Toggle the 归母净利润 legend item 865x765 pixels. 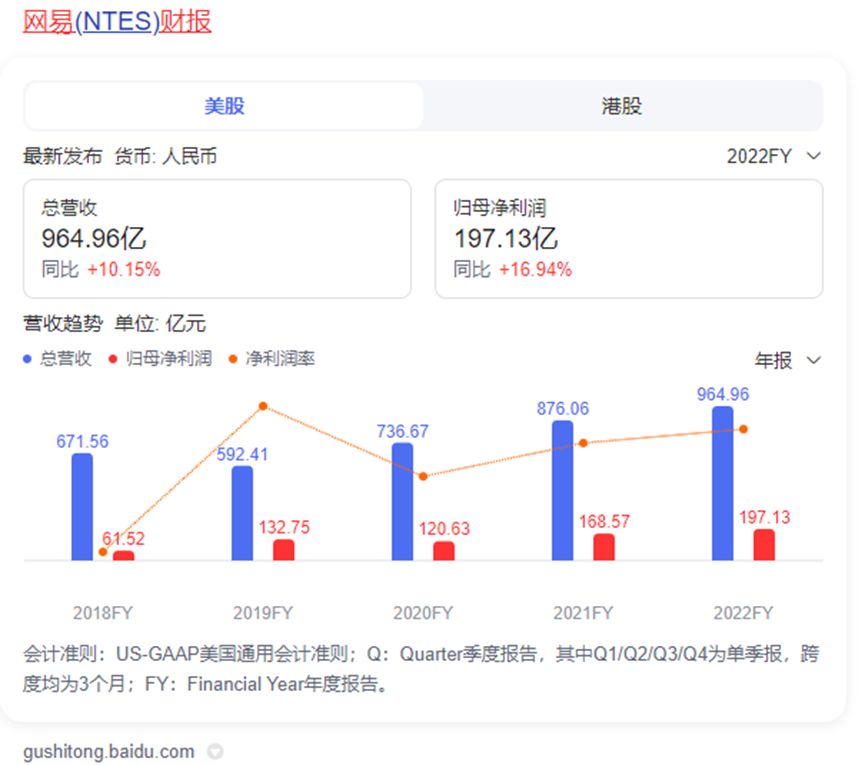[x=161, y=359]
